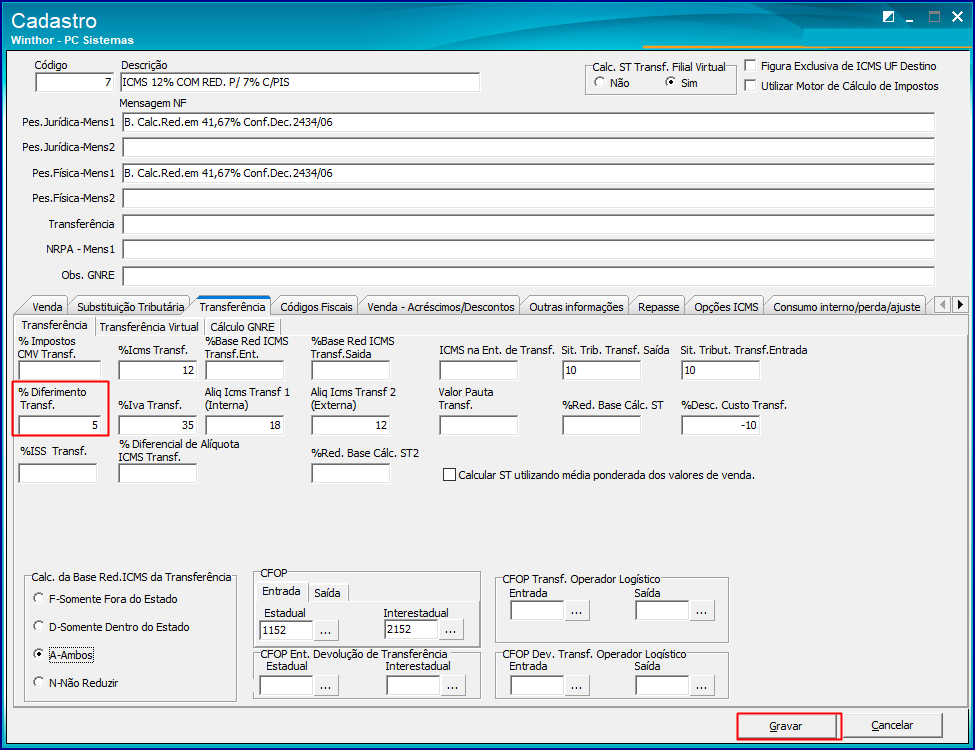Open lookup for CFOP Transf. Operador Logístico Saída
975x750 pixels.
pyautogui.click(x=701, y=611)
